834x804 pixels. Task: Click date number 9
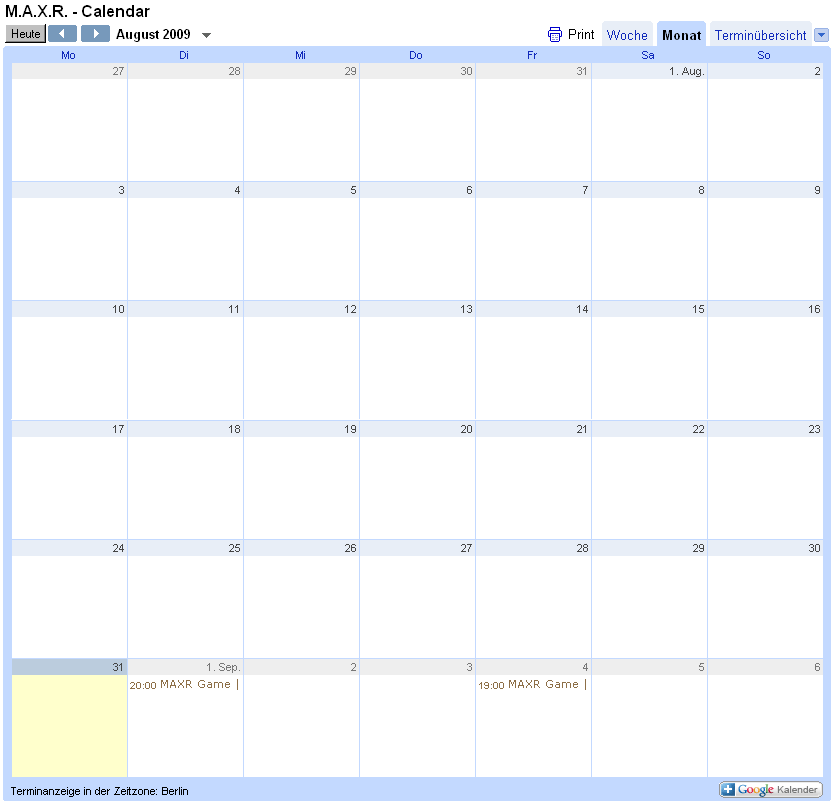[817, 190]
